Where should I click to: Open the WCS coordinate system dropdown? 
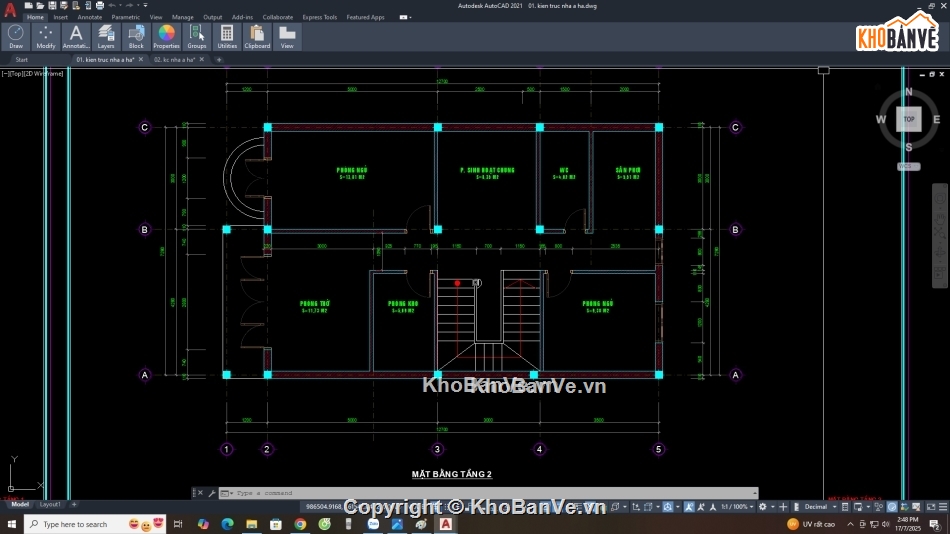[908, 166]
